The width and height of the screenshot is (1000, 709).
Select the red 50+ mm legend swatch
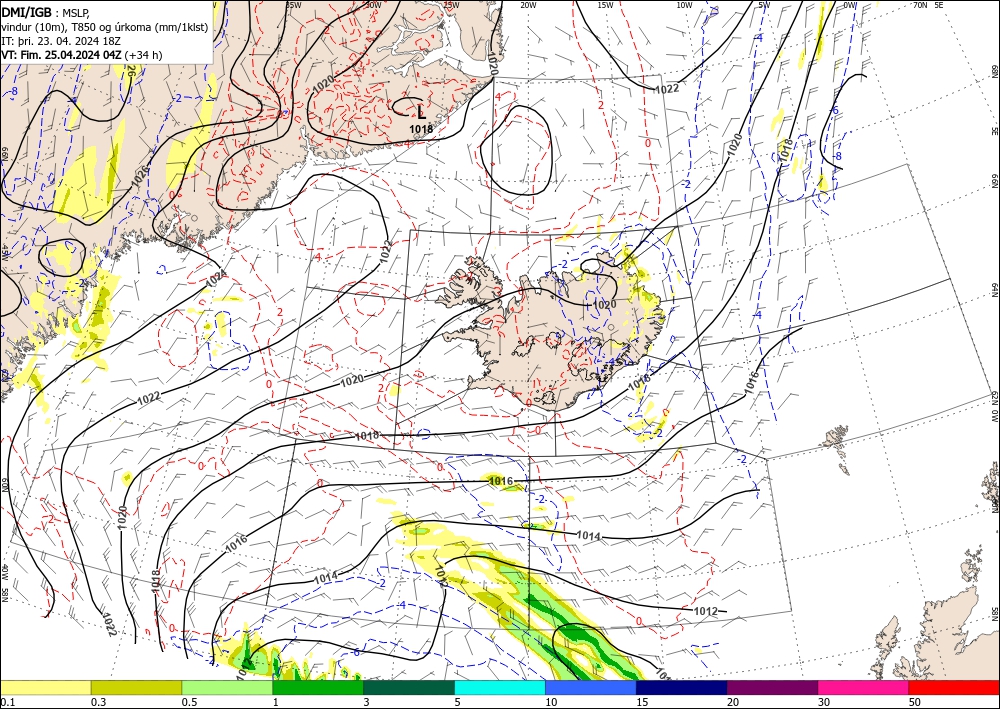click(x=954, y=687)
